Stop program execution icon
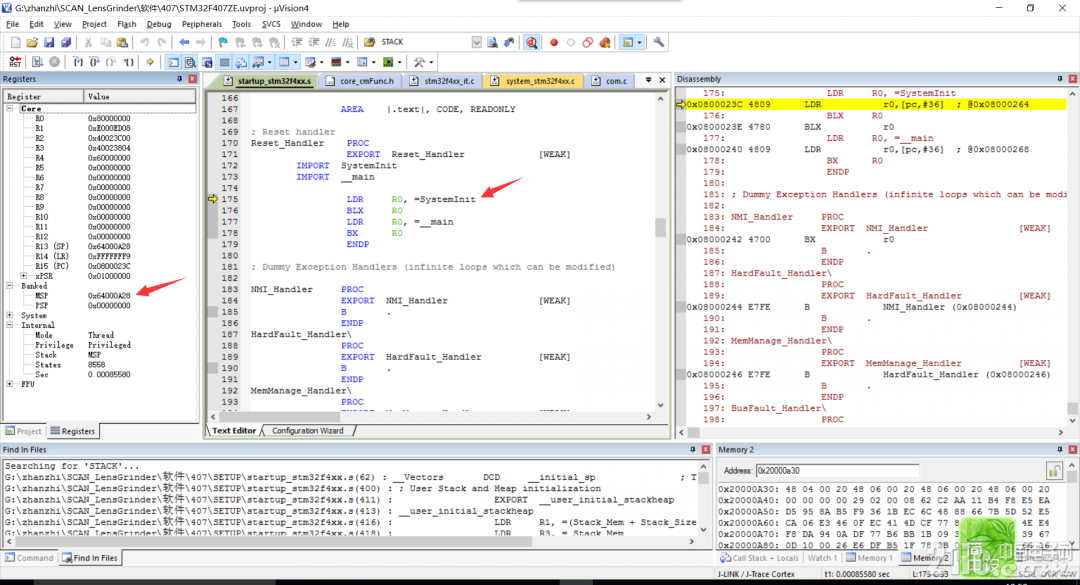The width and height of the screenshot is (1080, 585). (54, 62)
